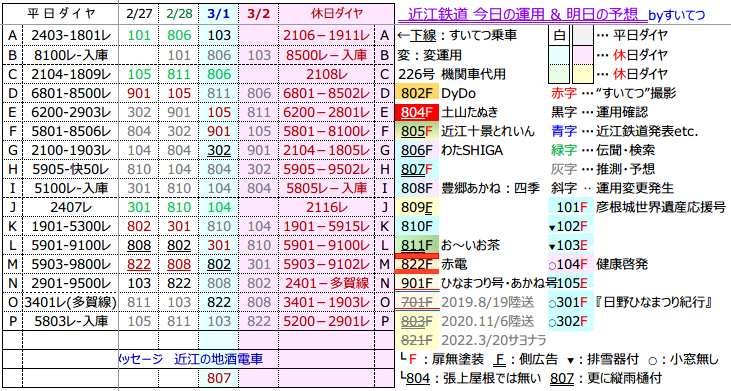The image size is (731, 391).
Task: Click the 5805レ－入庫 holiday cell
Action: (327, 188)
